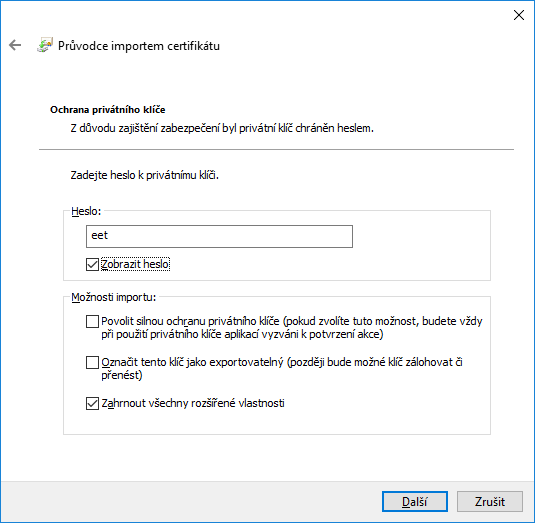Click the Heslo: group label
Image resolution: width=535 pixels, height=523 pixels.
pos(86,211)
